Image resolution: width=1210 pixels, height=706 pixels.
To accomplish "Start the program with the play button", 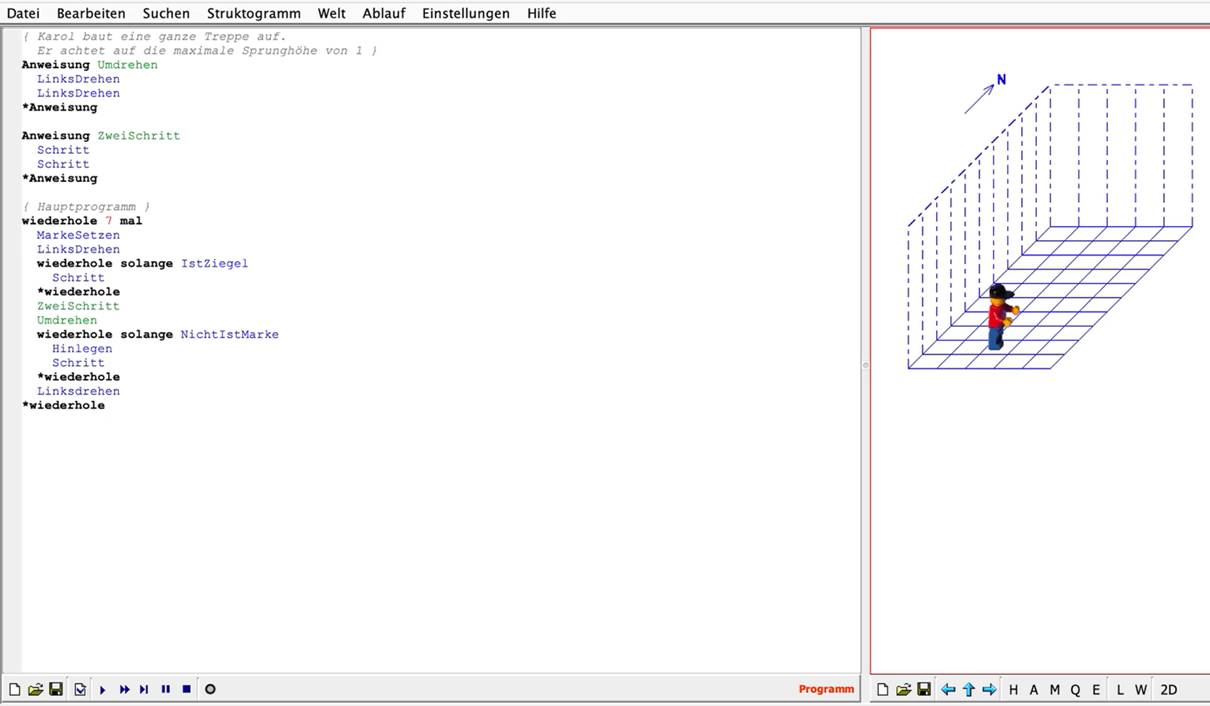I will click(103, 689).
